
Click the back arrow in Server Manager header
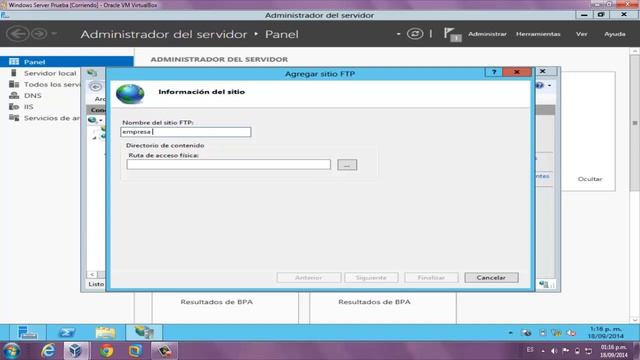tap(18, 33)
